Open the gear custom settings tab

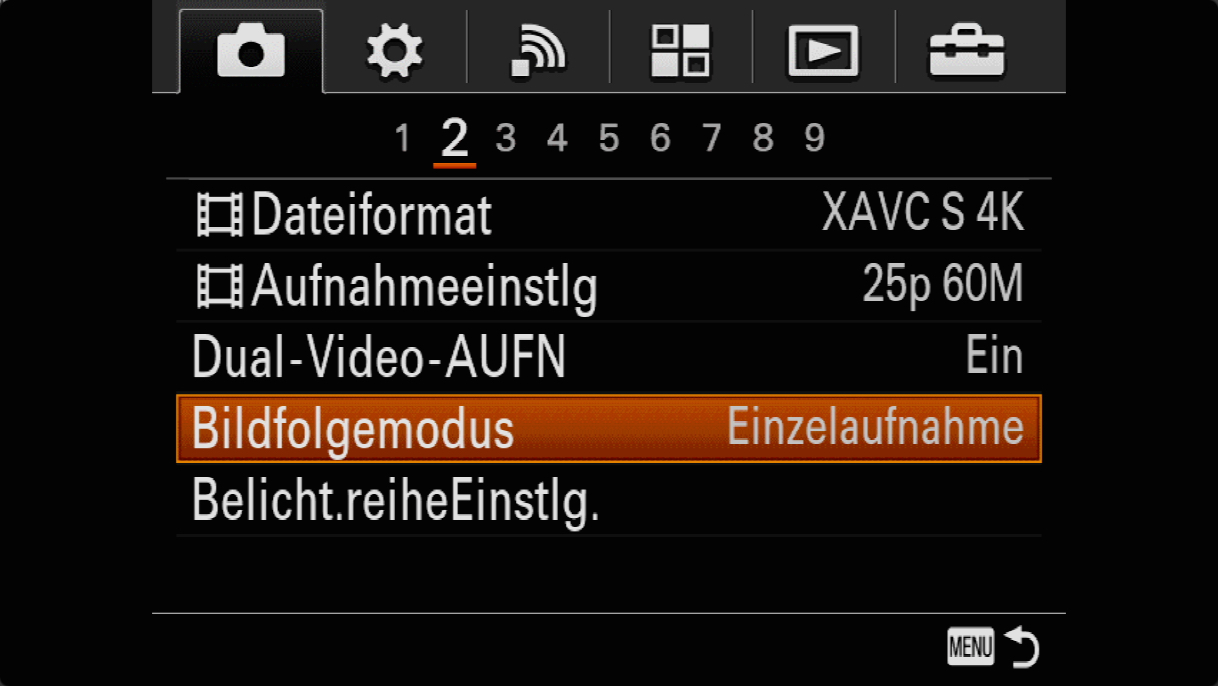pos(394,51)
